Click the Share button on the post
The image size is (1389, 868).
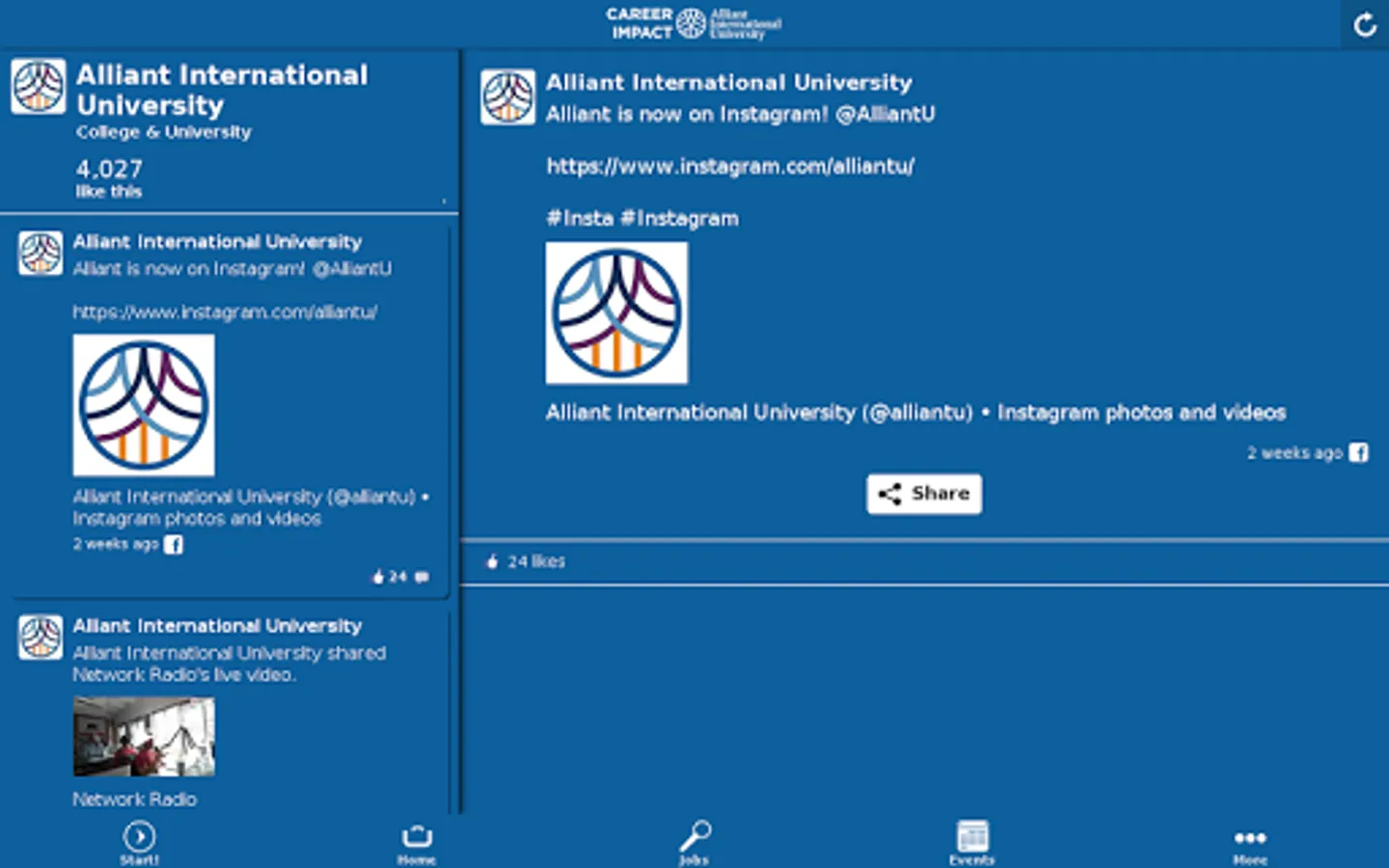coord(924,494)
